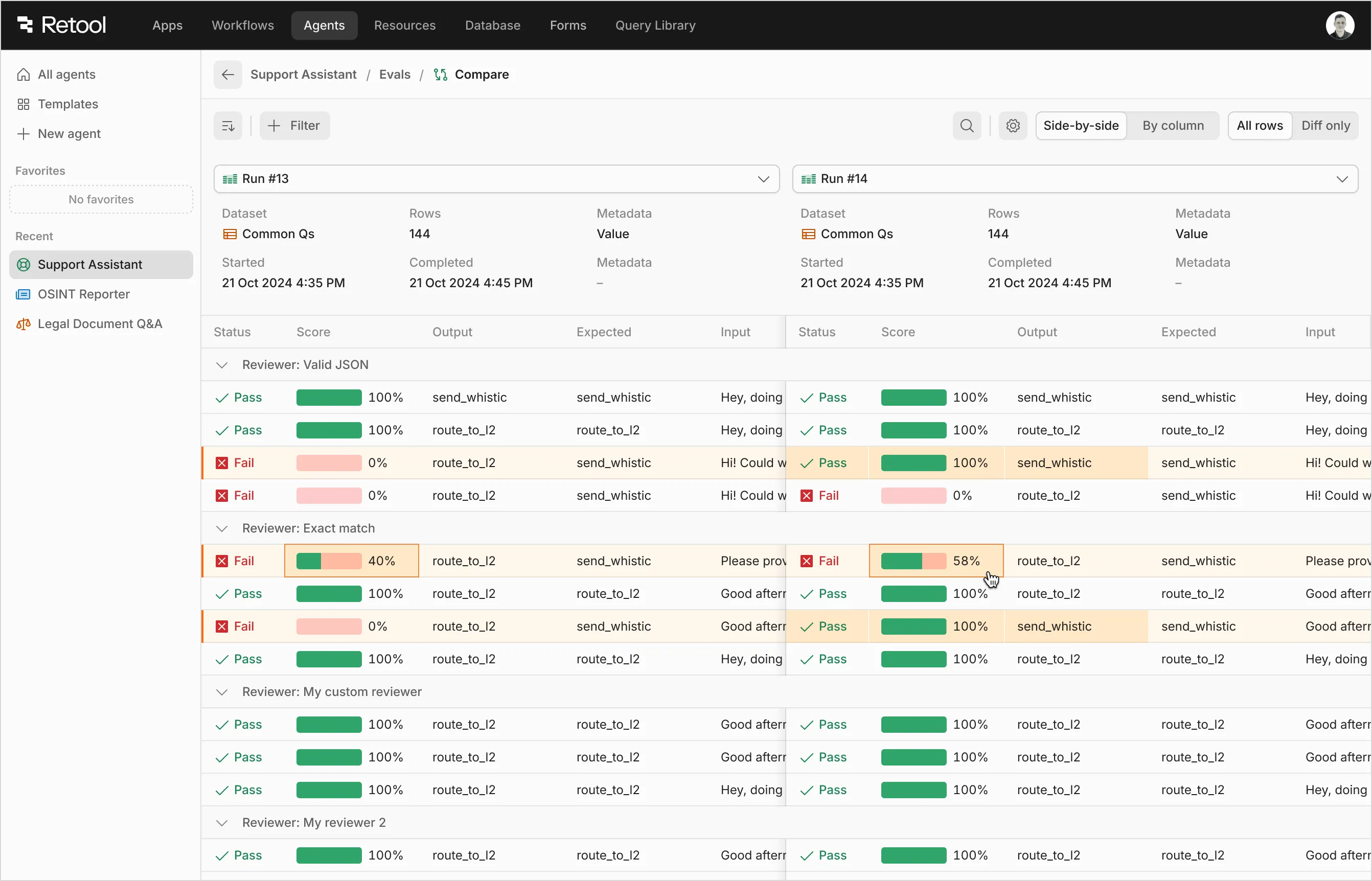Open your profile avatar
This screenshot has height=881, width=1372.
click(1340, 24)
